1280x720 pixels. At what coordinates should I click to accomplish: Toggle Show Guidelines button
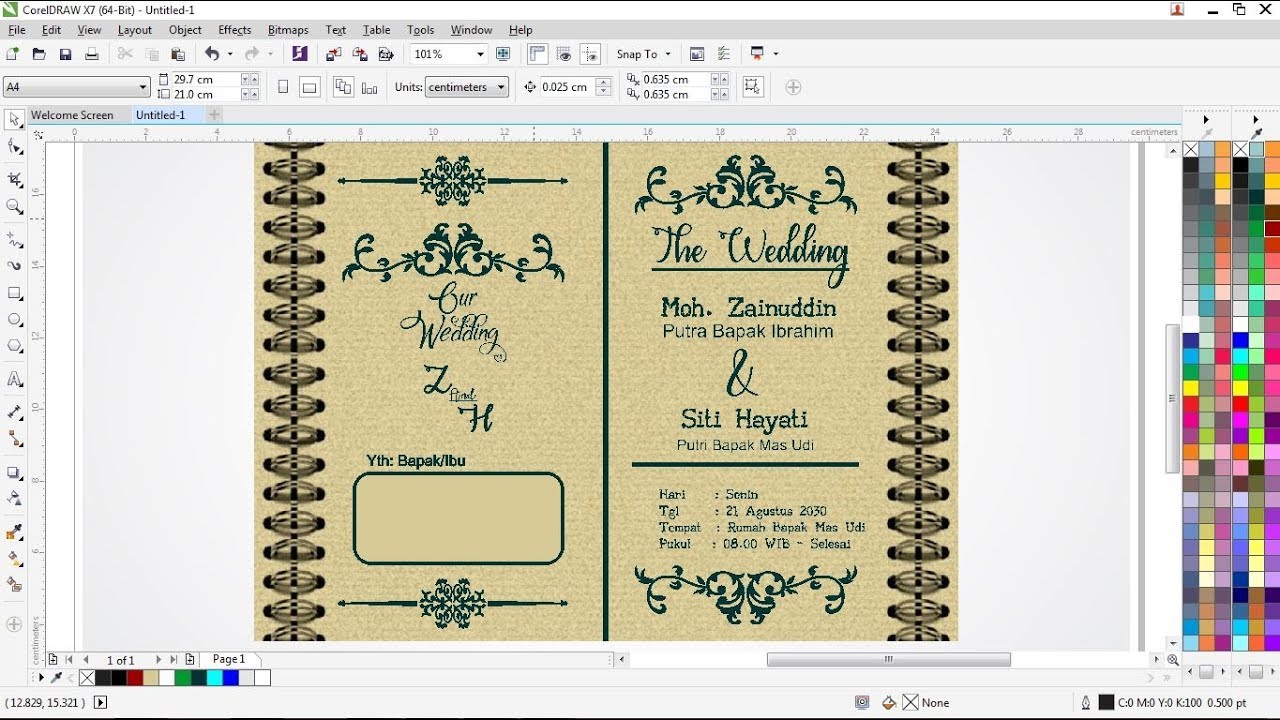590,54
